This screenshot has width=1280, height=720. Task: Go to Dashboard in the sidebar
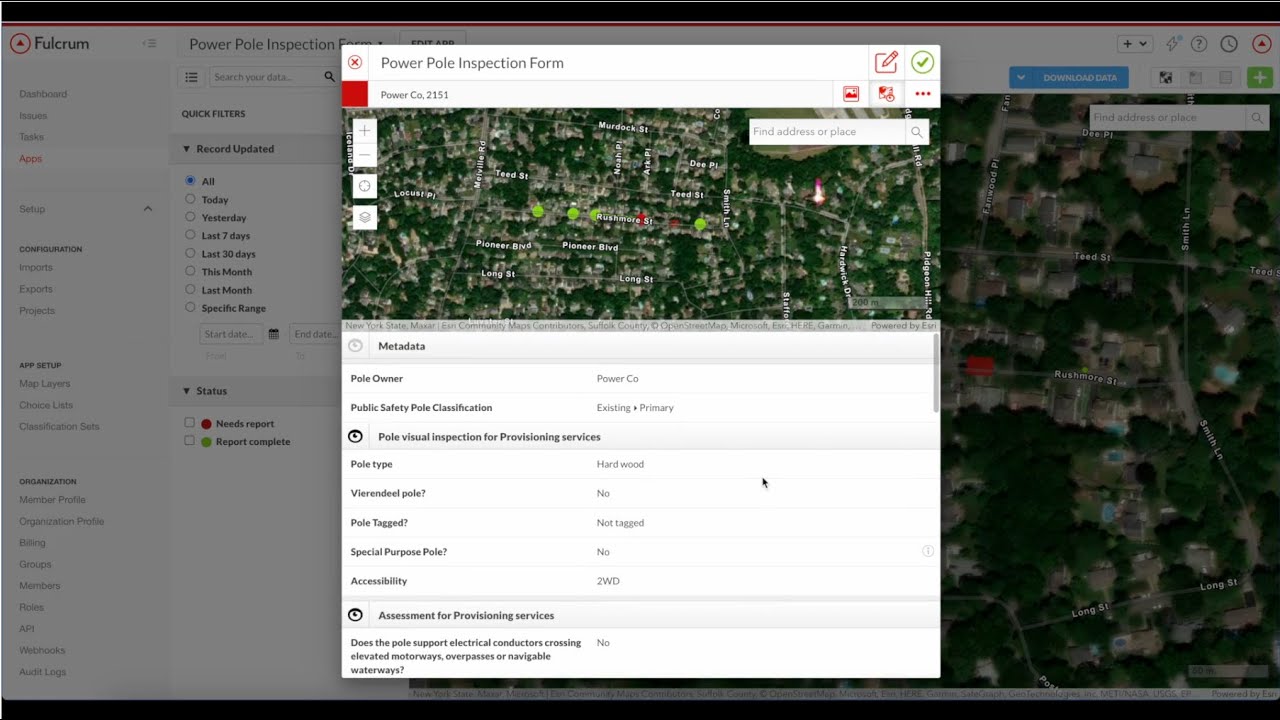tap(43, 94)
